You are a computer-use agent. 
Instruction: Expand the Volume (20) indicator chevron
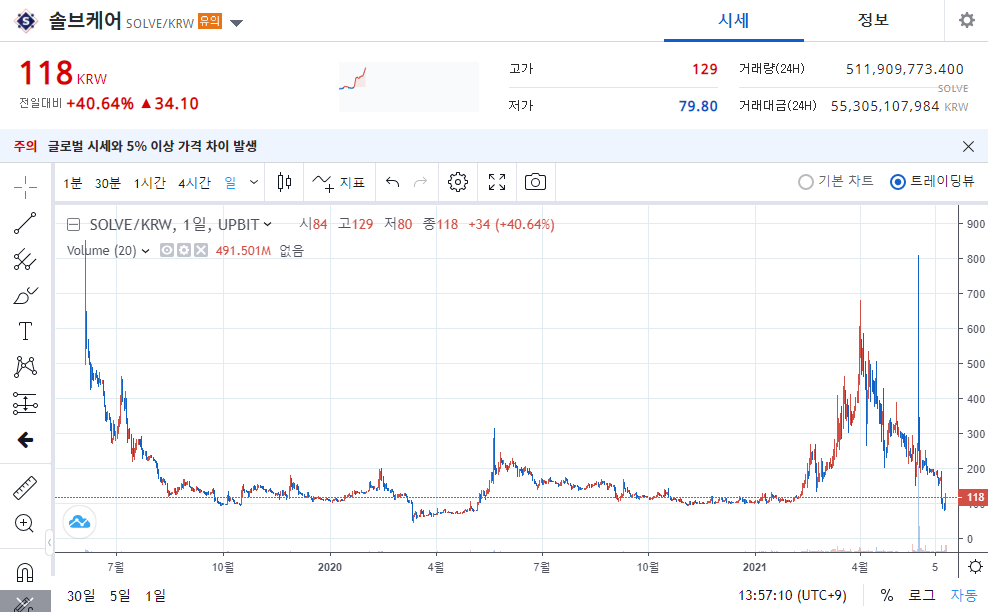click(x=146, y=251)
